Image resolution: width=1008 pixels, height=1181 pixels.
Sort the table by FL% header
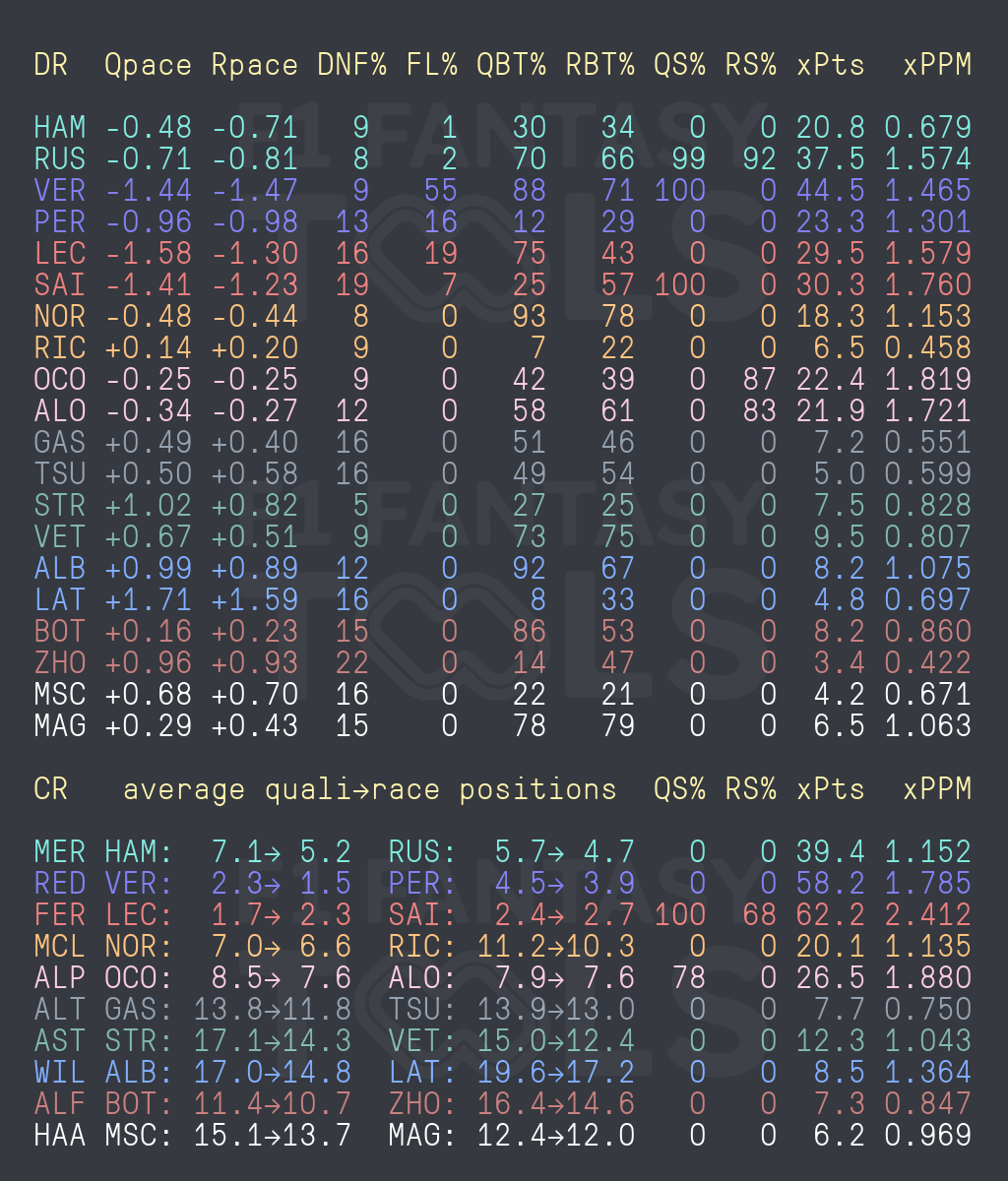pyautogui.click(x=431, y=64)
